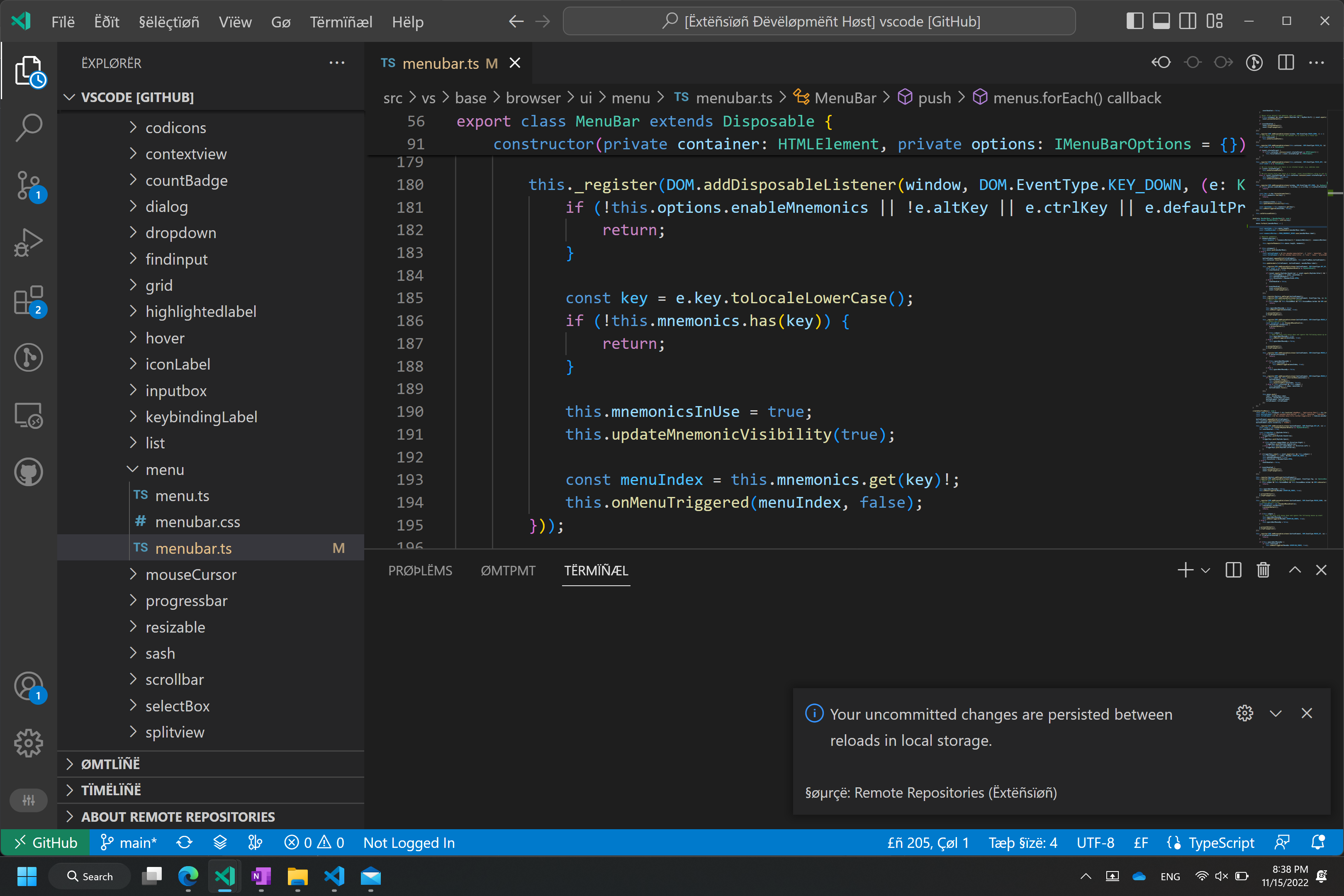Open the Terminal menu
1344x896 pixels.
341,22
